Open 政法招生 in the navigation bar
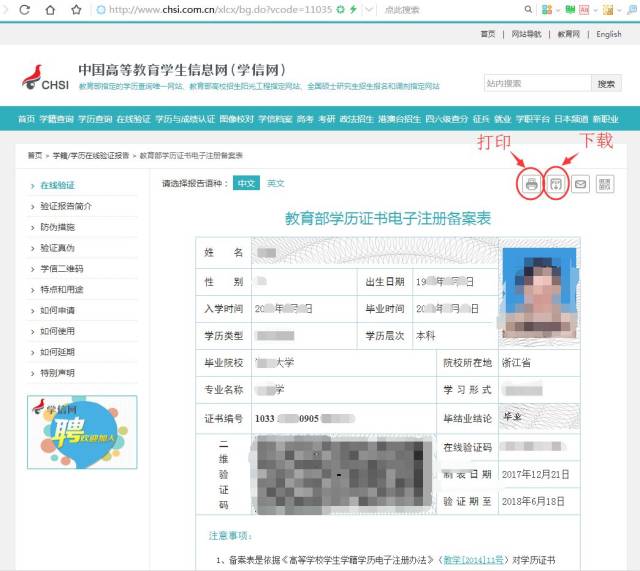 tap(356, 119)
